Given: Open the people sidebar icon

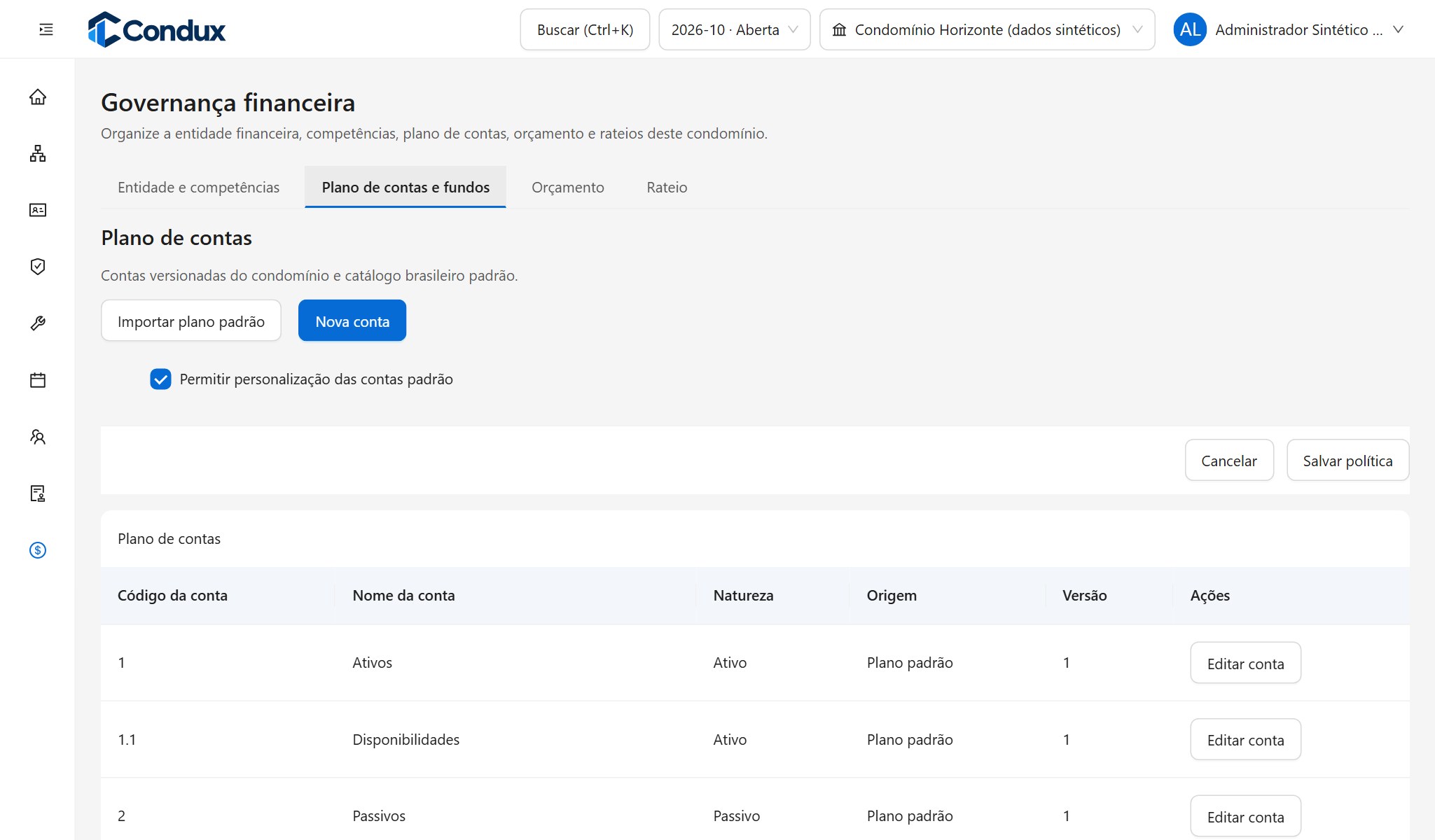Looking at the screenshot, I should 38,437.
